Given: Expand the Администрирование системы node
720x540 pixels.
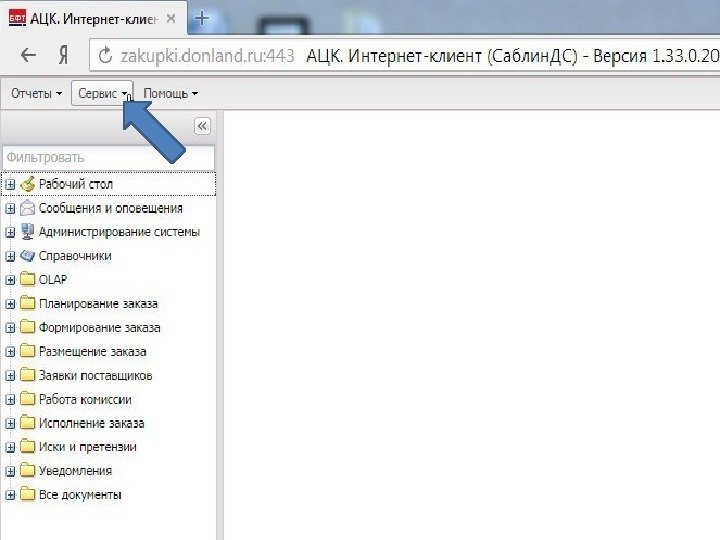Looking at the screenshot, I should [x=10, y=232].
